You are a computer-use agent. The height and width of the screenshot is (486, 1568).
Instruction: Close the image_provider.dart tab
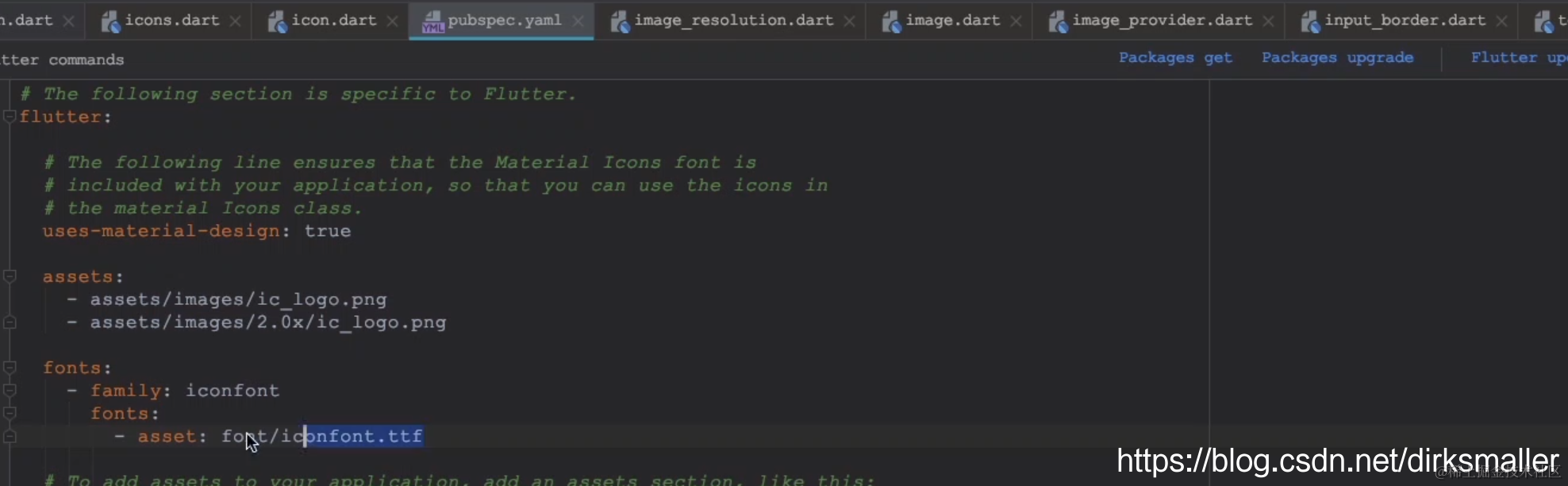point(1268,21)
